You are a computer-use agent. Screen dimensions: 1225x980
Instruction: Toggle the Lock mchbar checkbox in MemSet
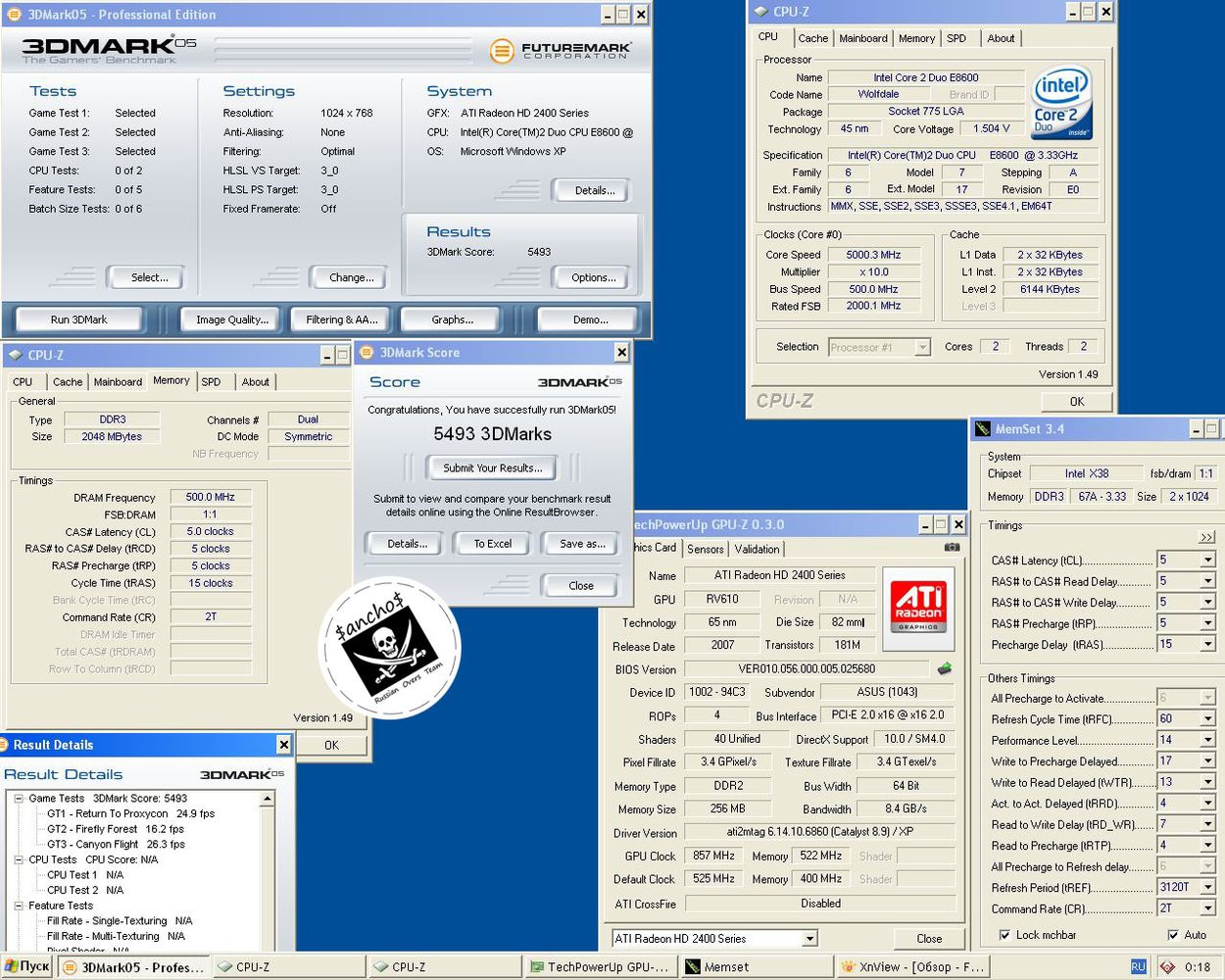pyautogui.click(x=1004, y=935)
